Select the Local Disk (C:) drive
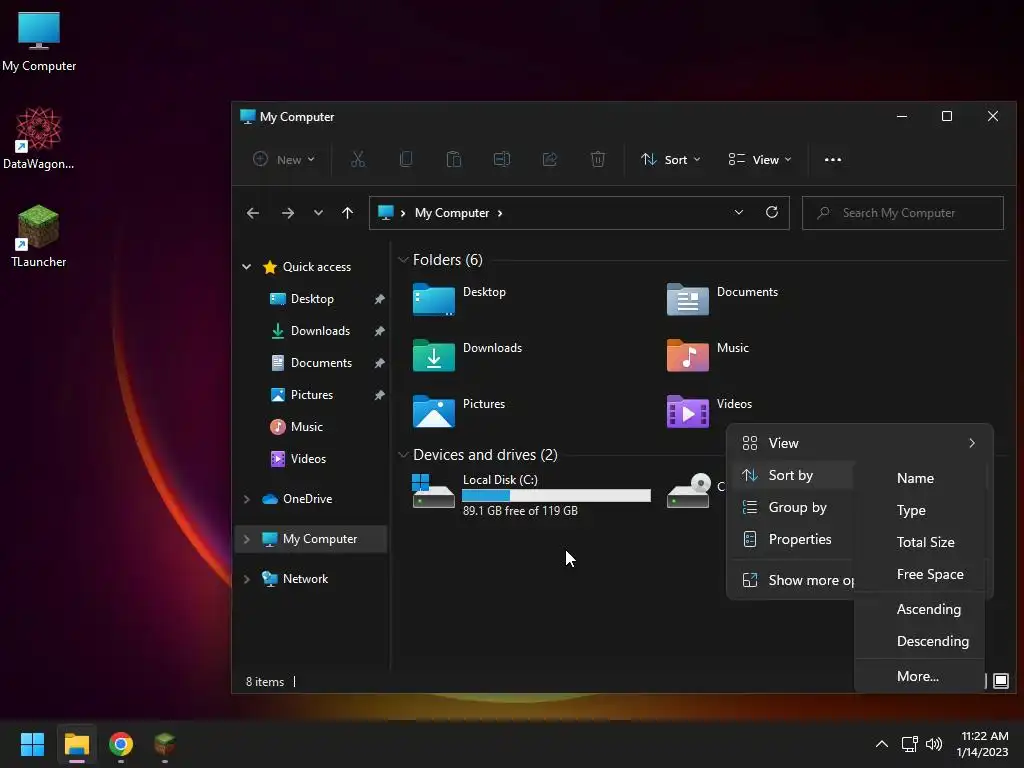Screen dimensions: 1024x768 (x=532, y=494)
